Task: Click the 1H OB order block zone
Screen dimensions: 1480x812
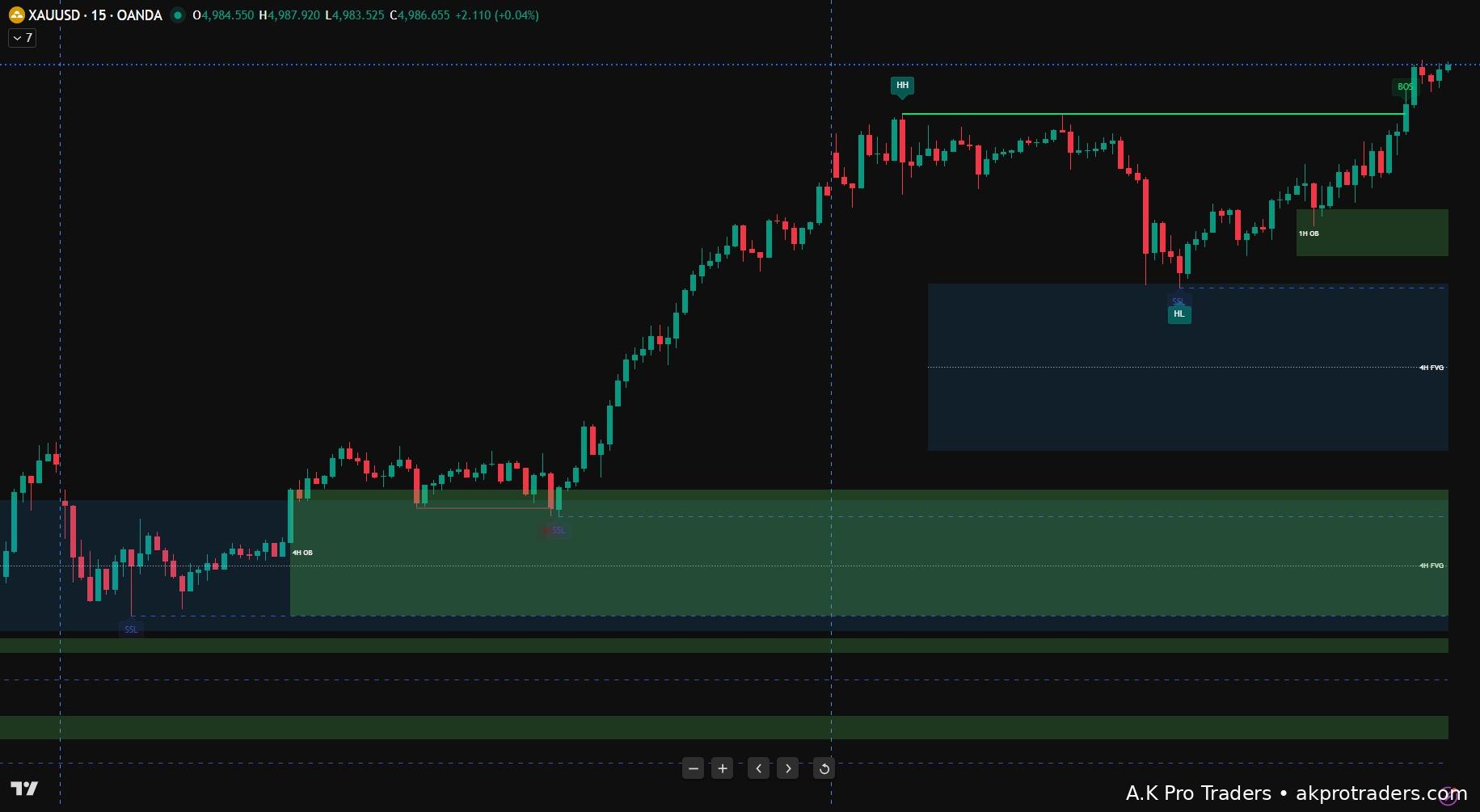Action: pyautogui.click(x=1372, y=234)
